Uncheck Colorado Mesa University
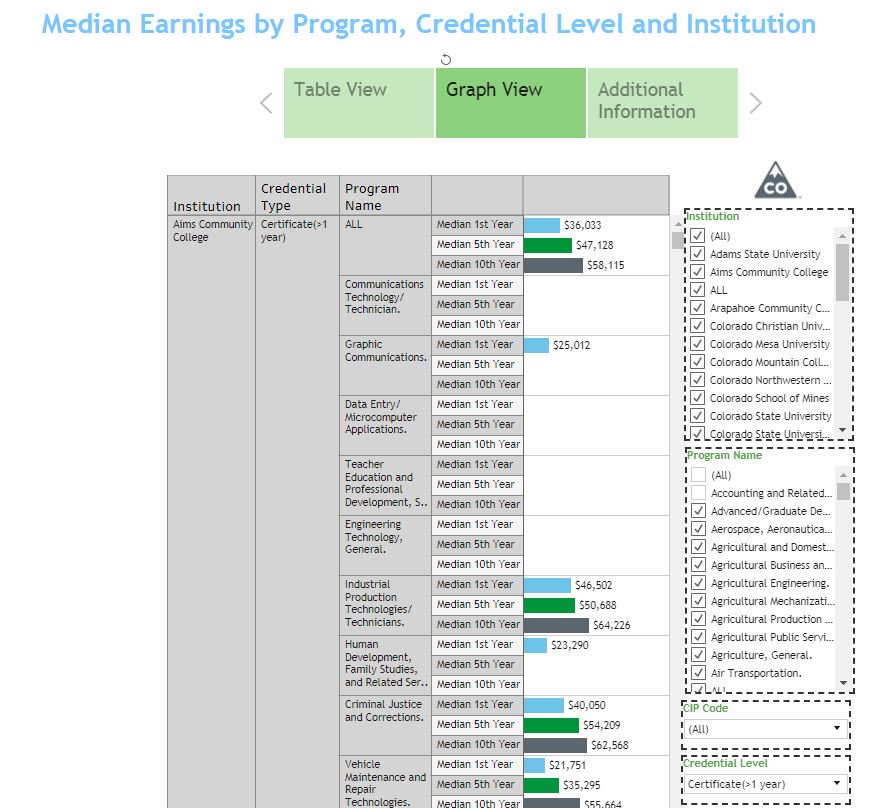 point(697,344)
